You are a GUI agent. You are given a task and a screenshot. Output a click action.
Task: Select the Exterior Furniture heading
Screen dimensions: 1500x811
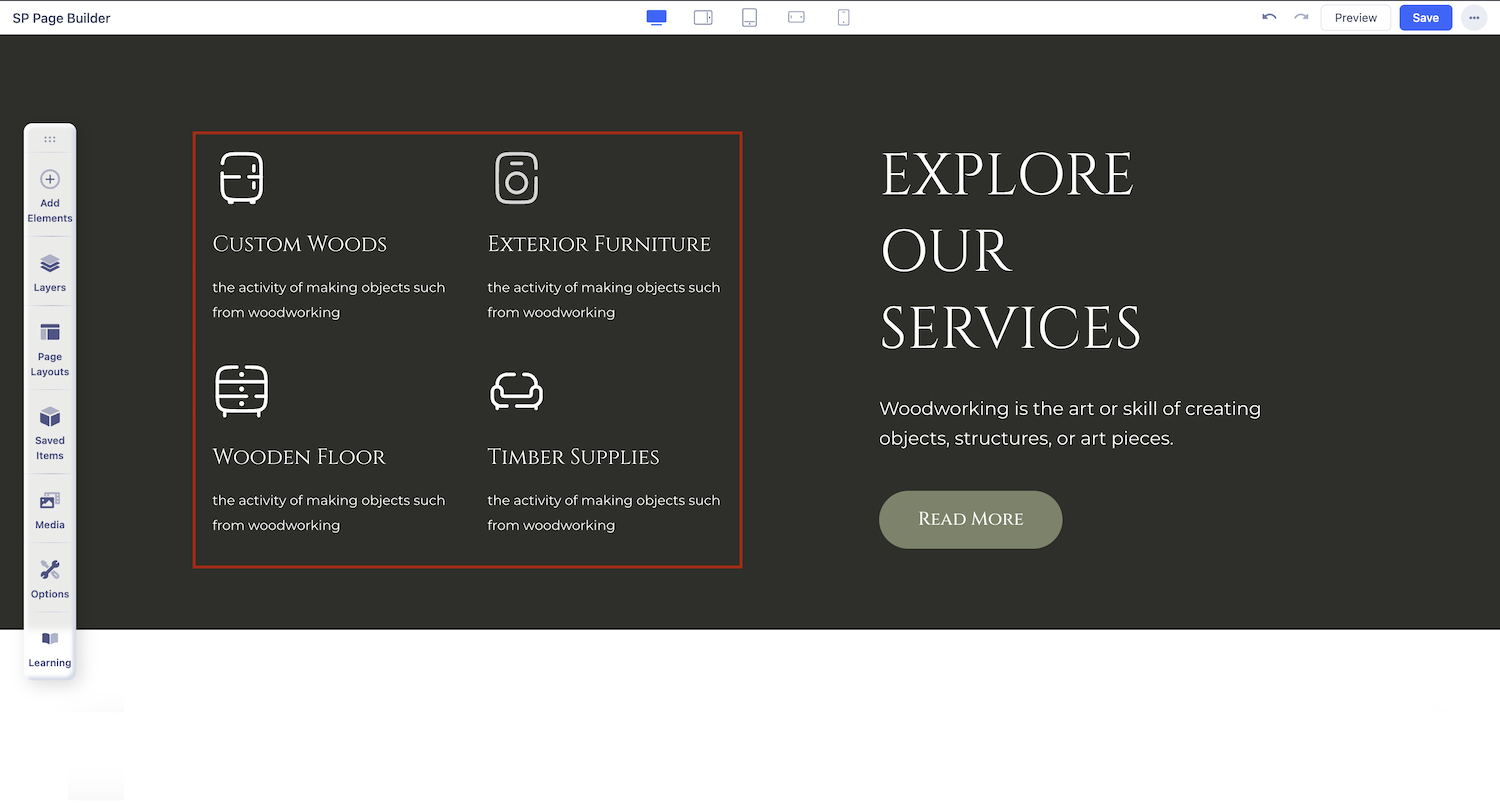coord(599,244)
